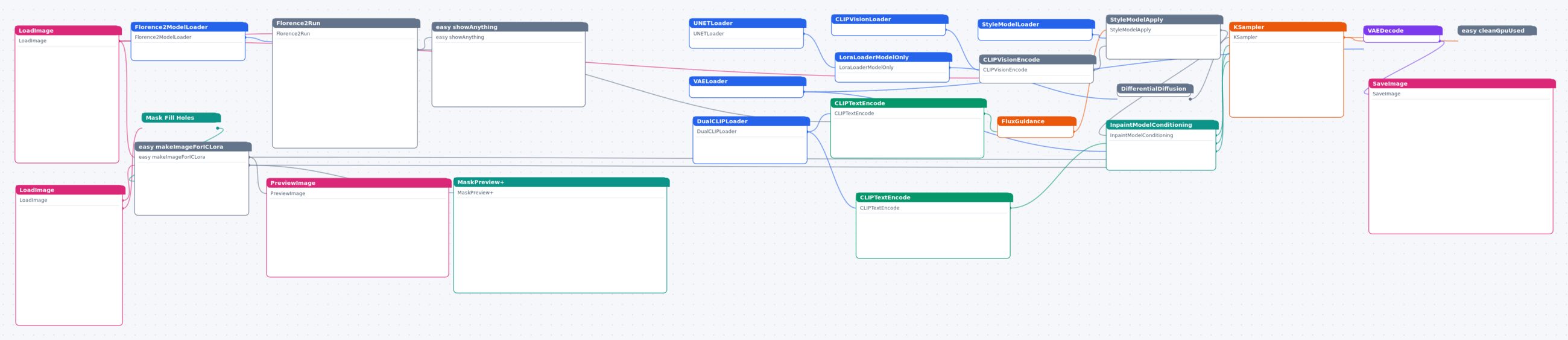Click the DifferentialDiffusion collapsed node
Viewport: 1568px width, 340px height.
(x=1155, y=89)
